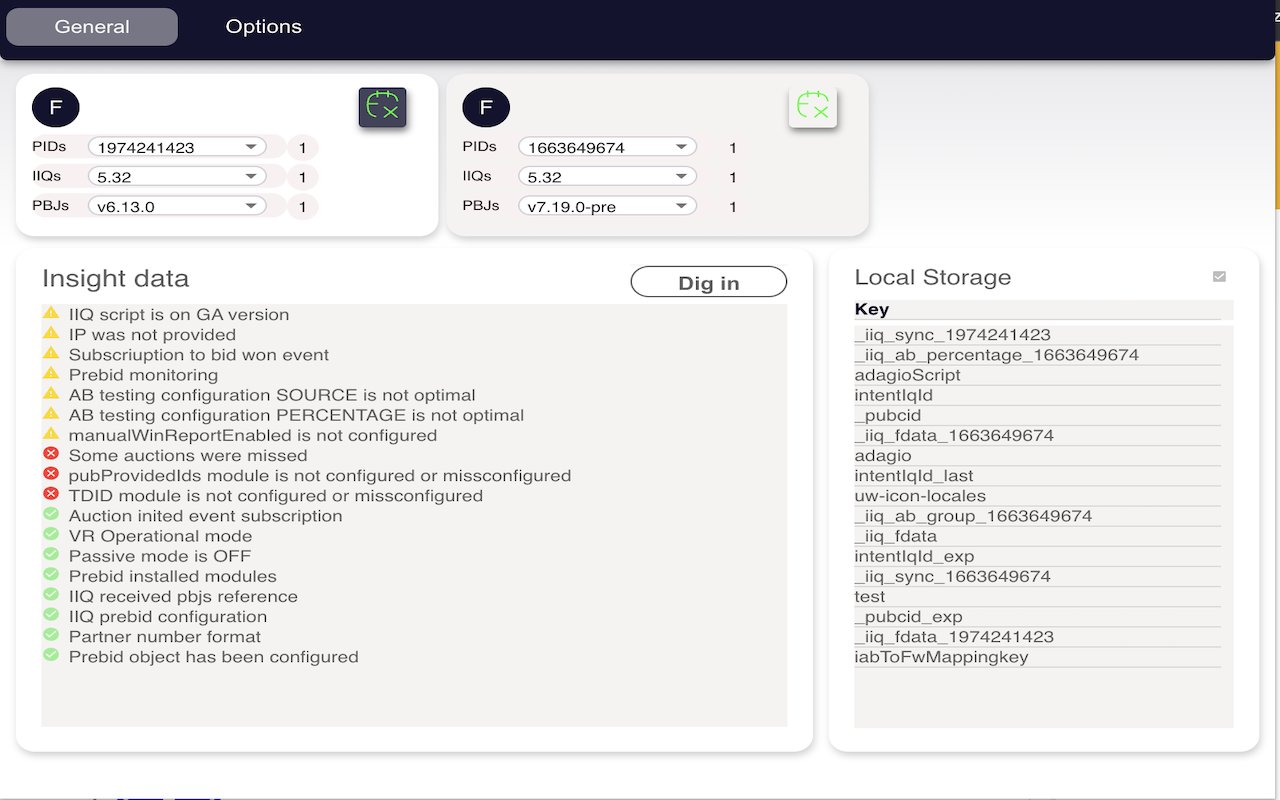Click warning icon next to 'IP was not provided'

[x=51, y=335]
